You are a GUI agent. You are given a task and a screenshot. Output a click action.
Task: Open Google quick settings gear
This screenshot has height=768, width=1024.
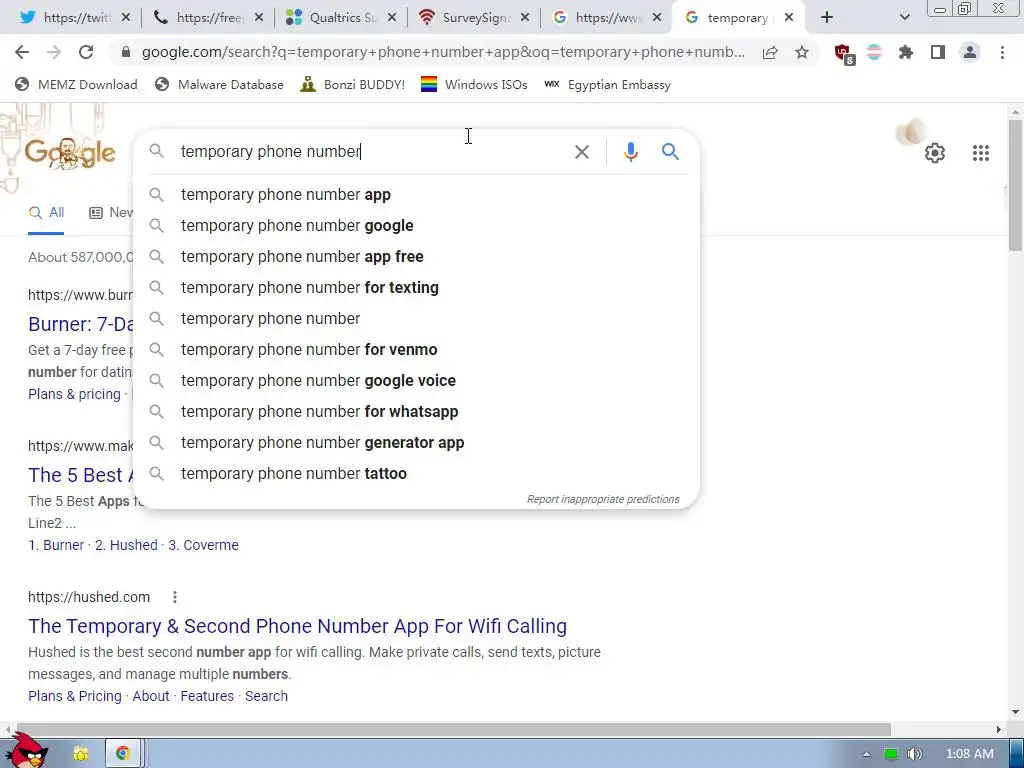click(935, 153)
